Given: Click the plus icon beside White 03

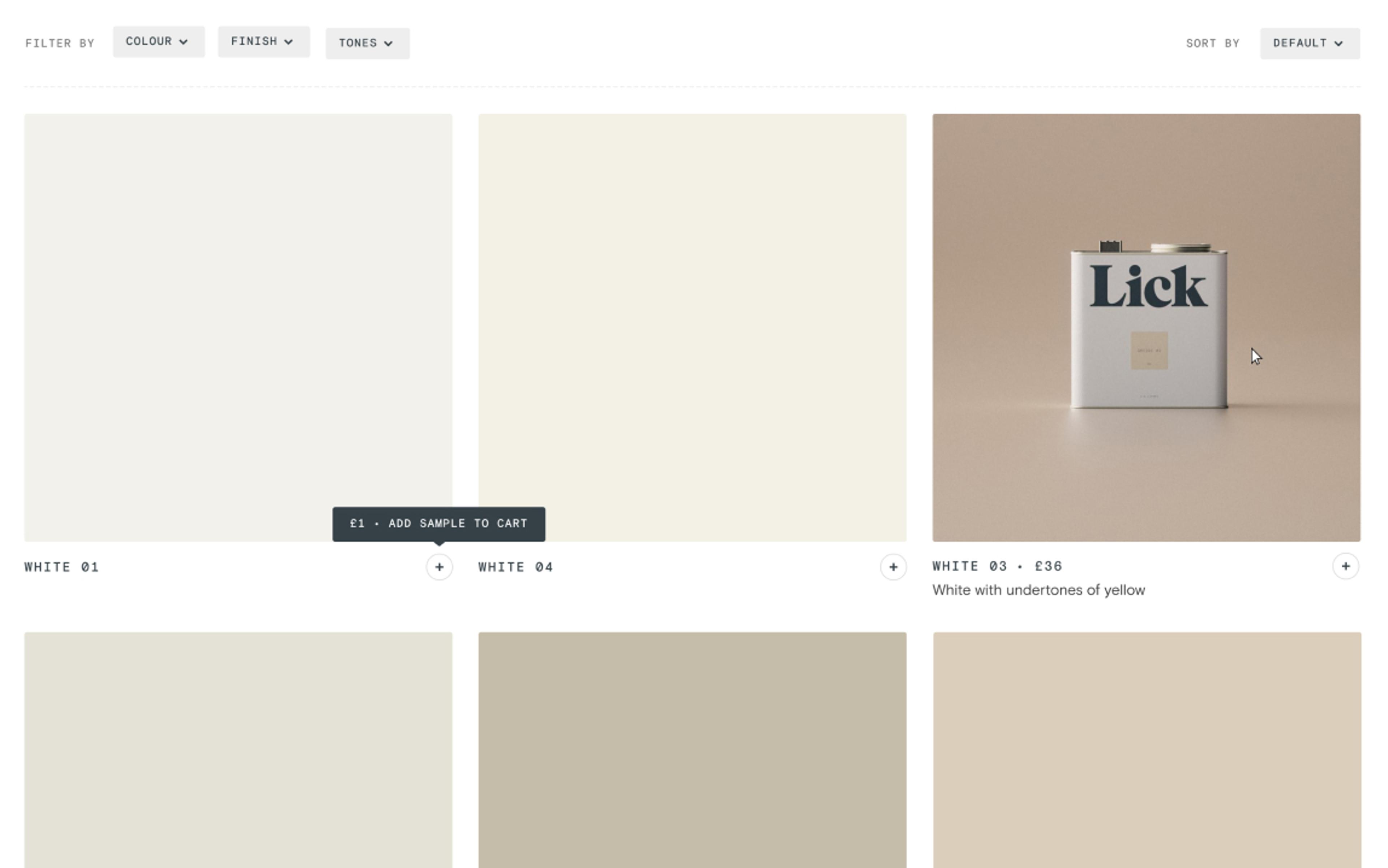Looking at the screenshot, I should coord(1345,567).
